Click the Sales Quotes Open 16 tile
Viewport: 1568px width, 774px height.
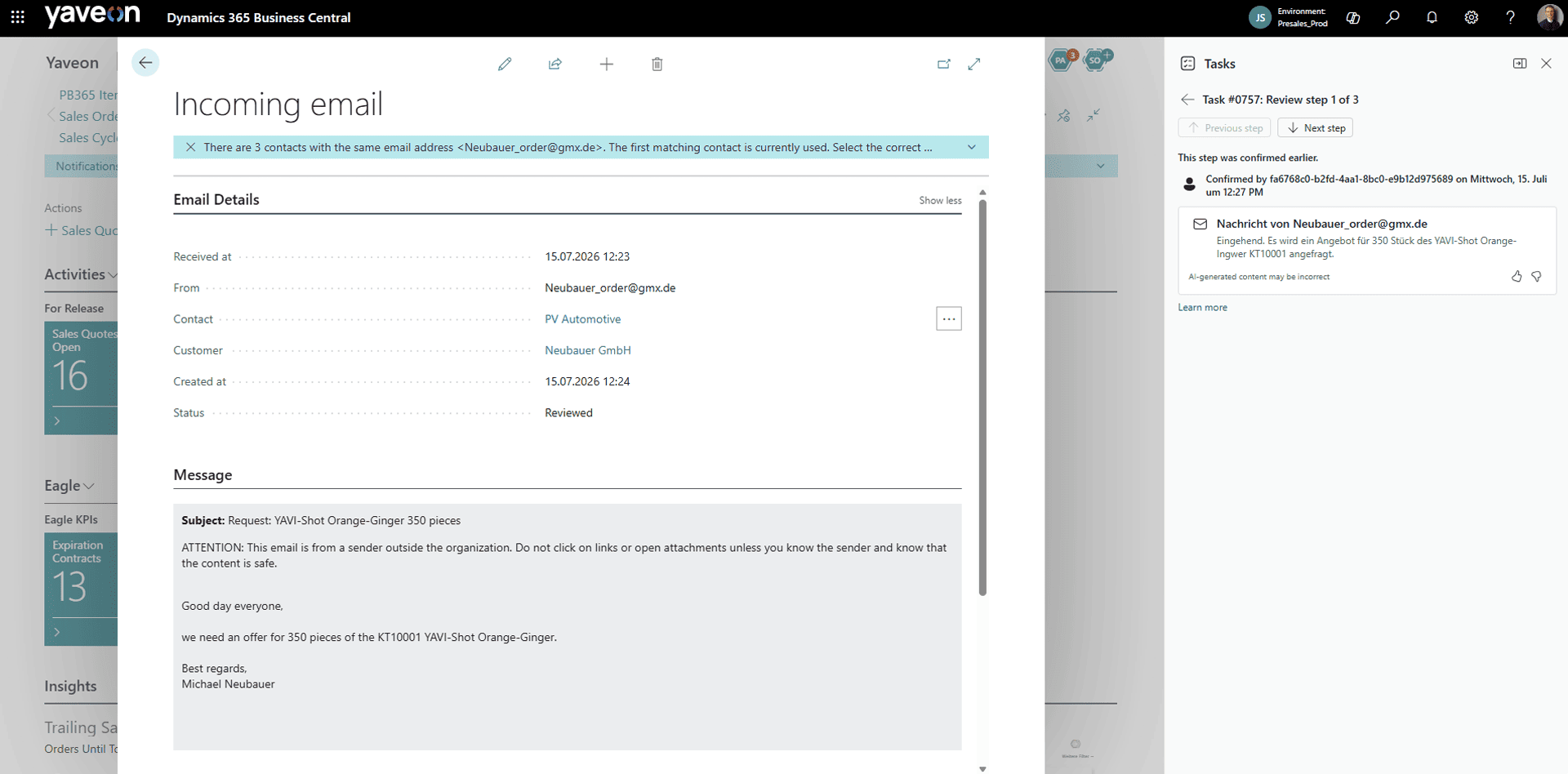(81, 378)
